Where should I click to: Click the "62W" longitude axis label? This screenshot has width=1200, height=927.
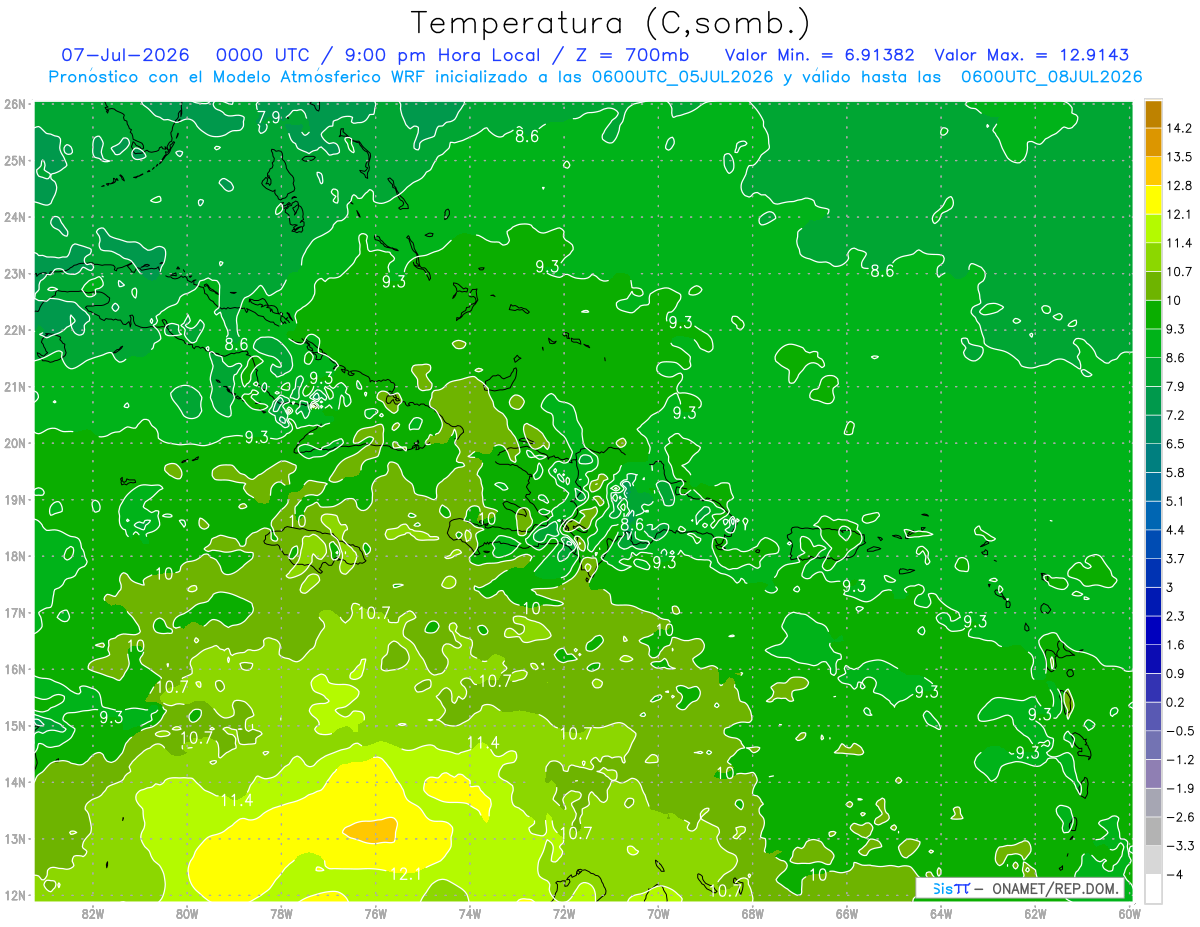pyautogui.click(x=1035, y=912)
